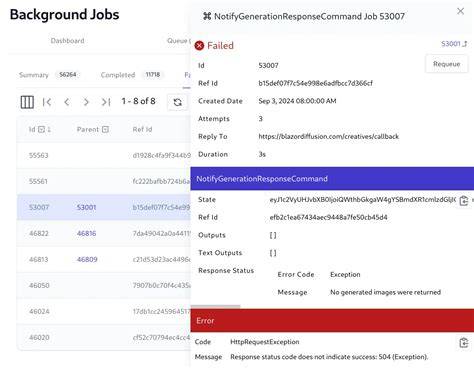Click the red Error section header
Viewport: 474px width, 369px height.
(332, 320)
